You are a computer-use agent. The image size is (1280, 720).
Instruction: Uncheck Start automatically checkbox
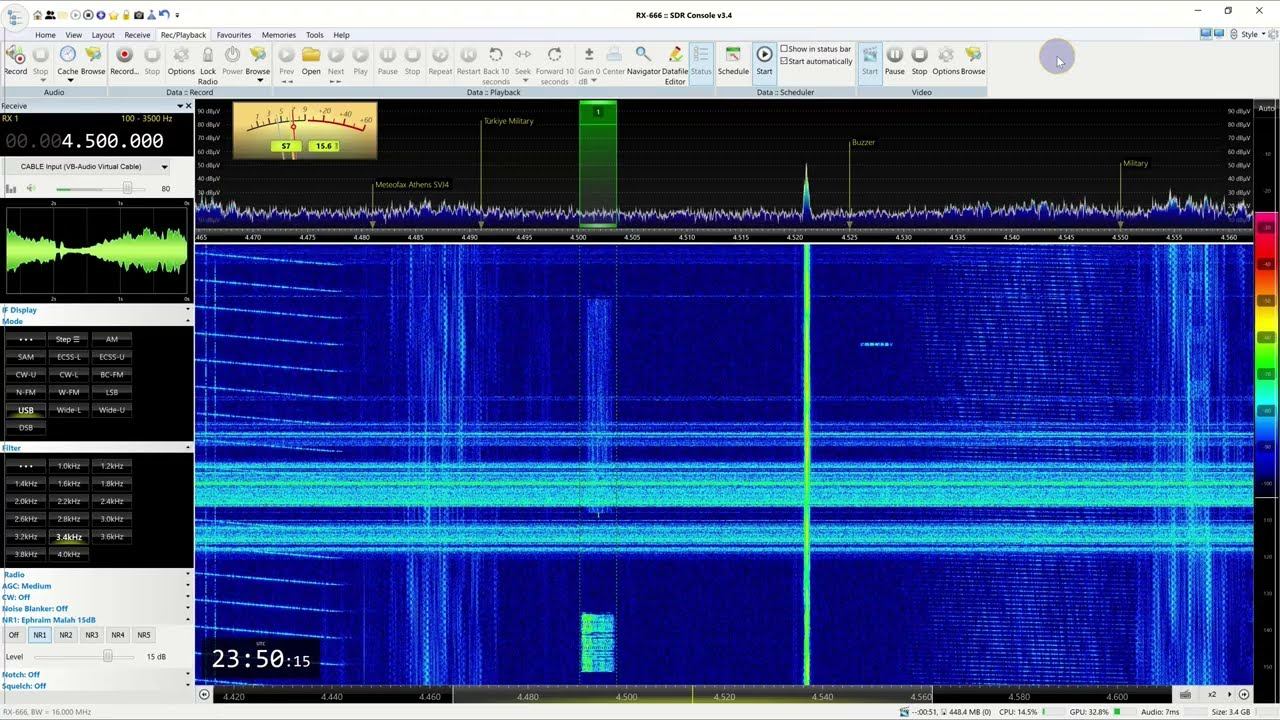coord(784,61)
